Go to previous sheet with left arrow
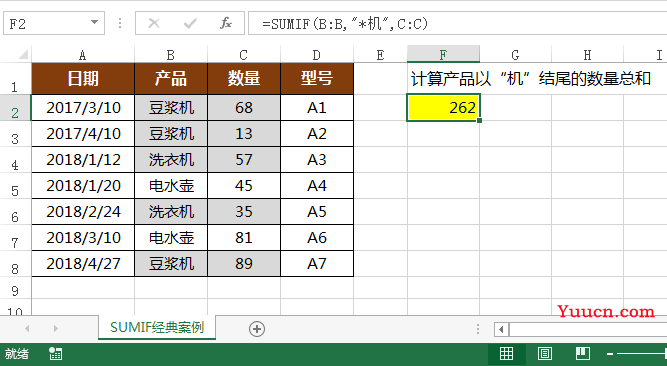The width and height of the screenshot is (667, 366). (27, 329)
